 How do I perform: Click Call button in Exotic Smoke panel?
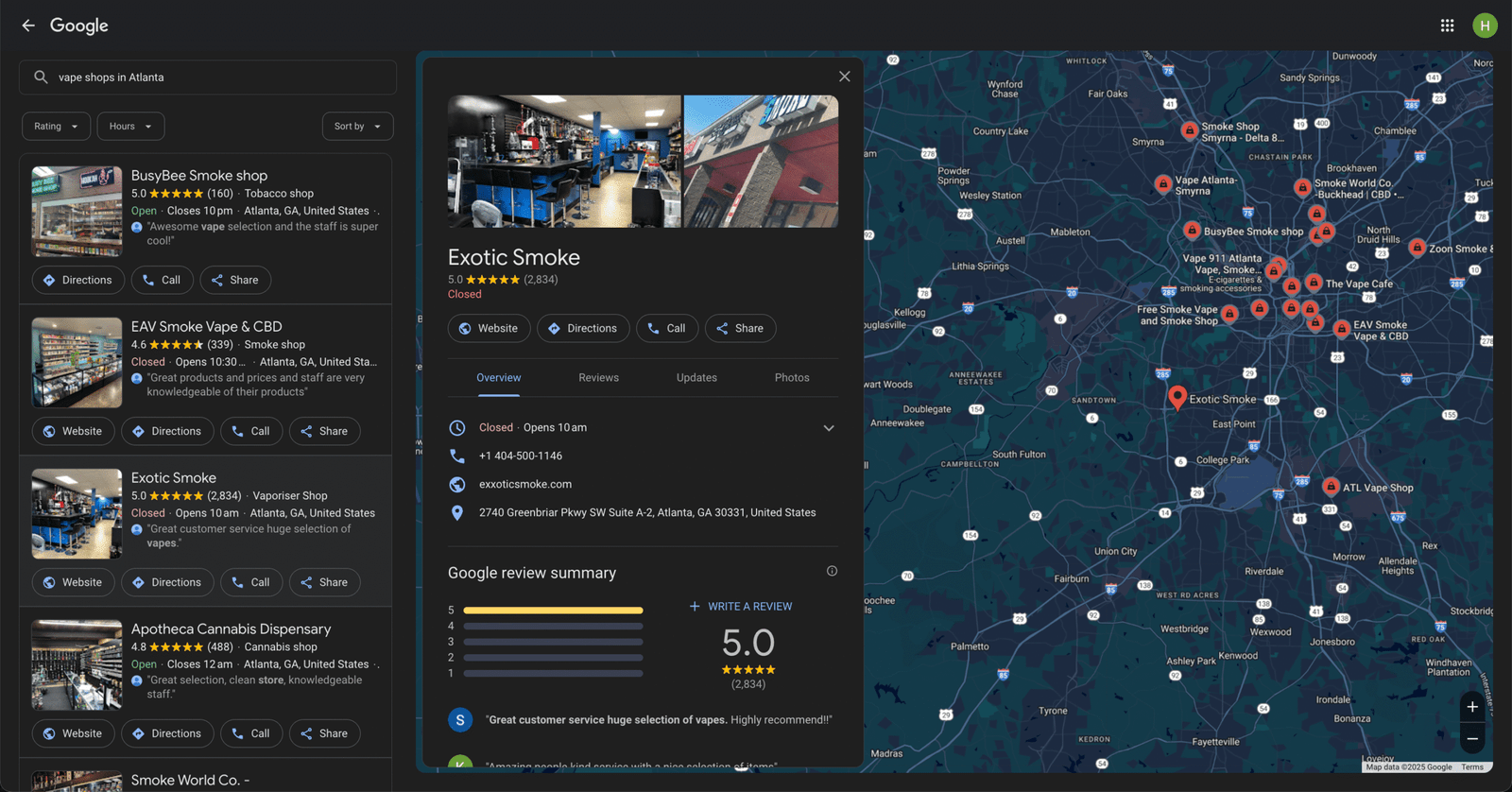pos(667,328)
